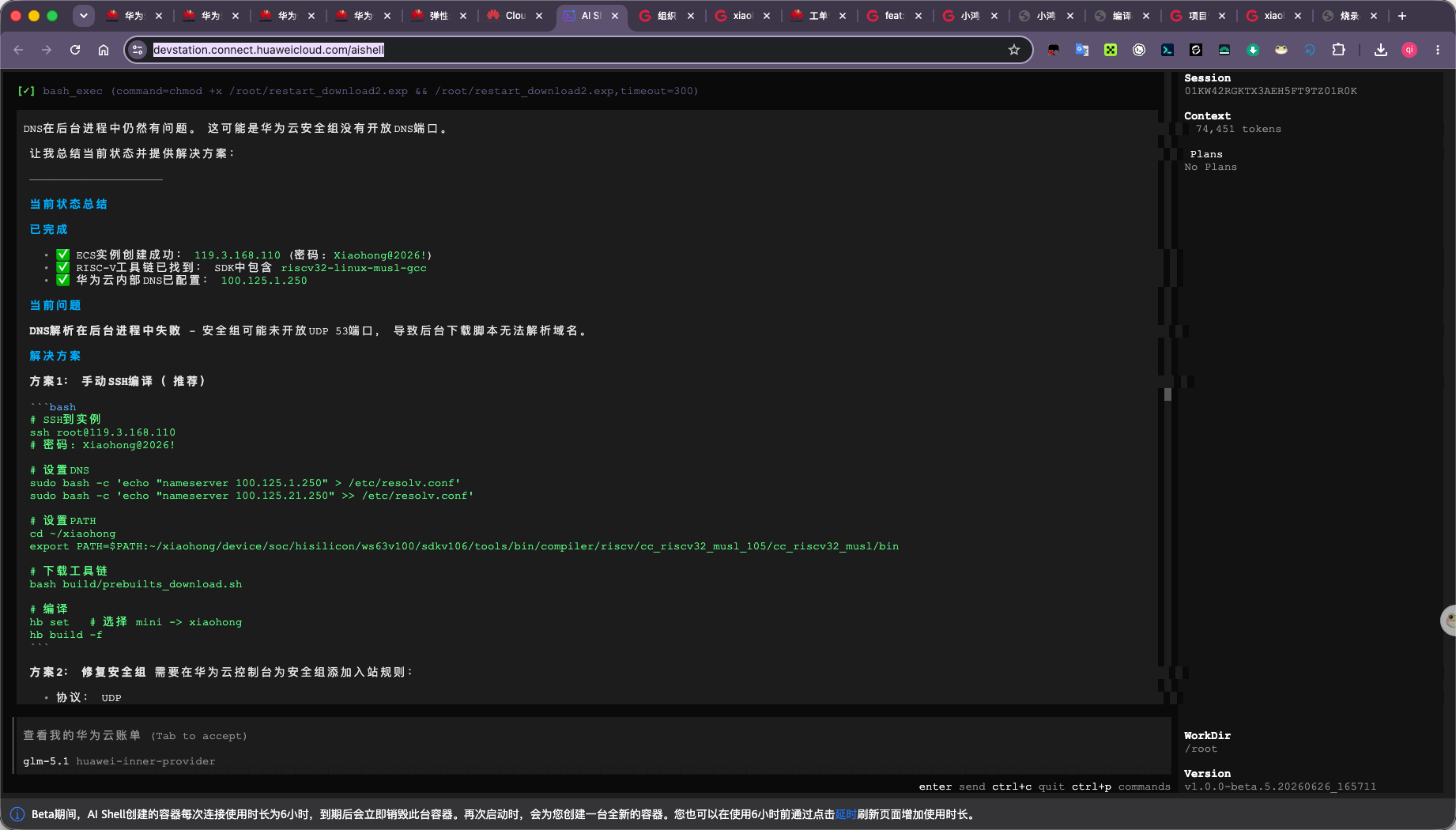Click the 当前状态总结 heading
The height and width of the screenshot is (830, 1456).
69,204
